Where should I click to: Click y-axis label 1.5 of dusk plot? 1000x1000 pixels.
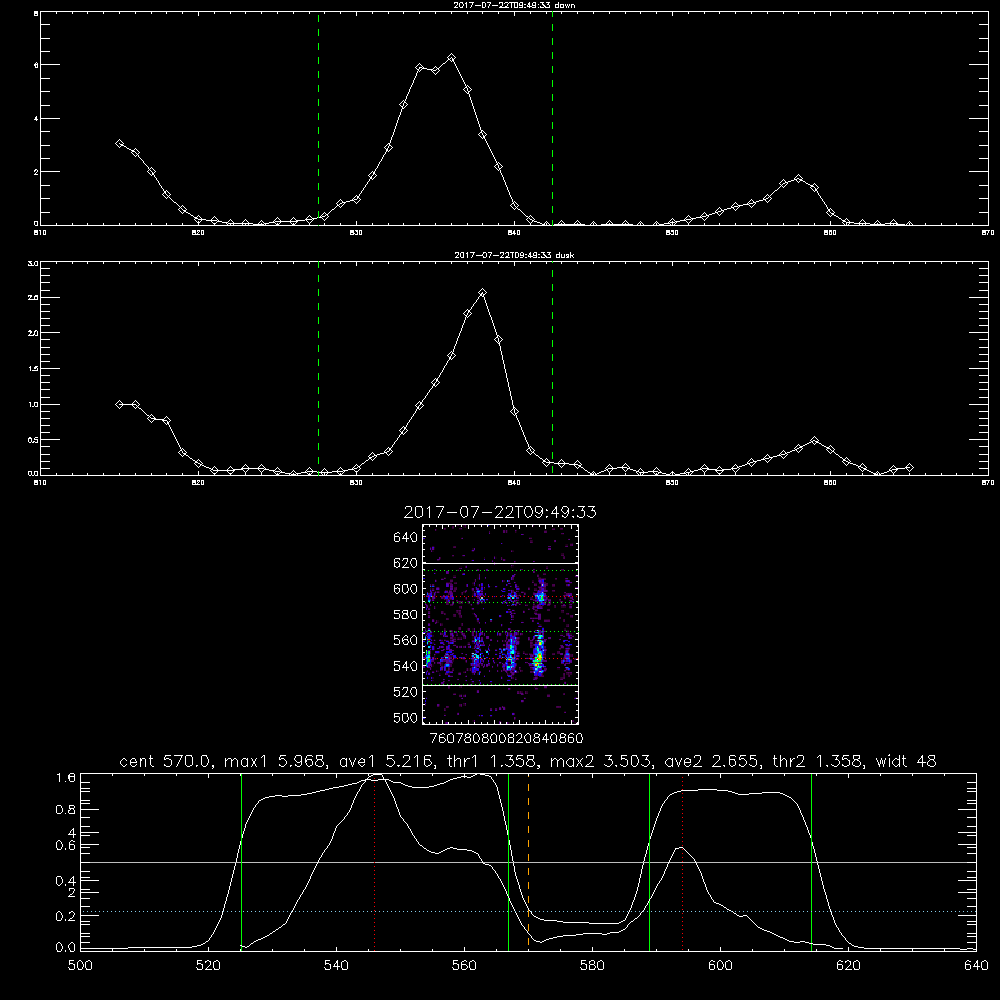tap(33, 369)
